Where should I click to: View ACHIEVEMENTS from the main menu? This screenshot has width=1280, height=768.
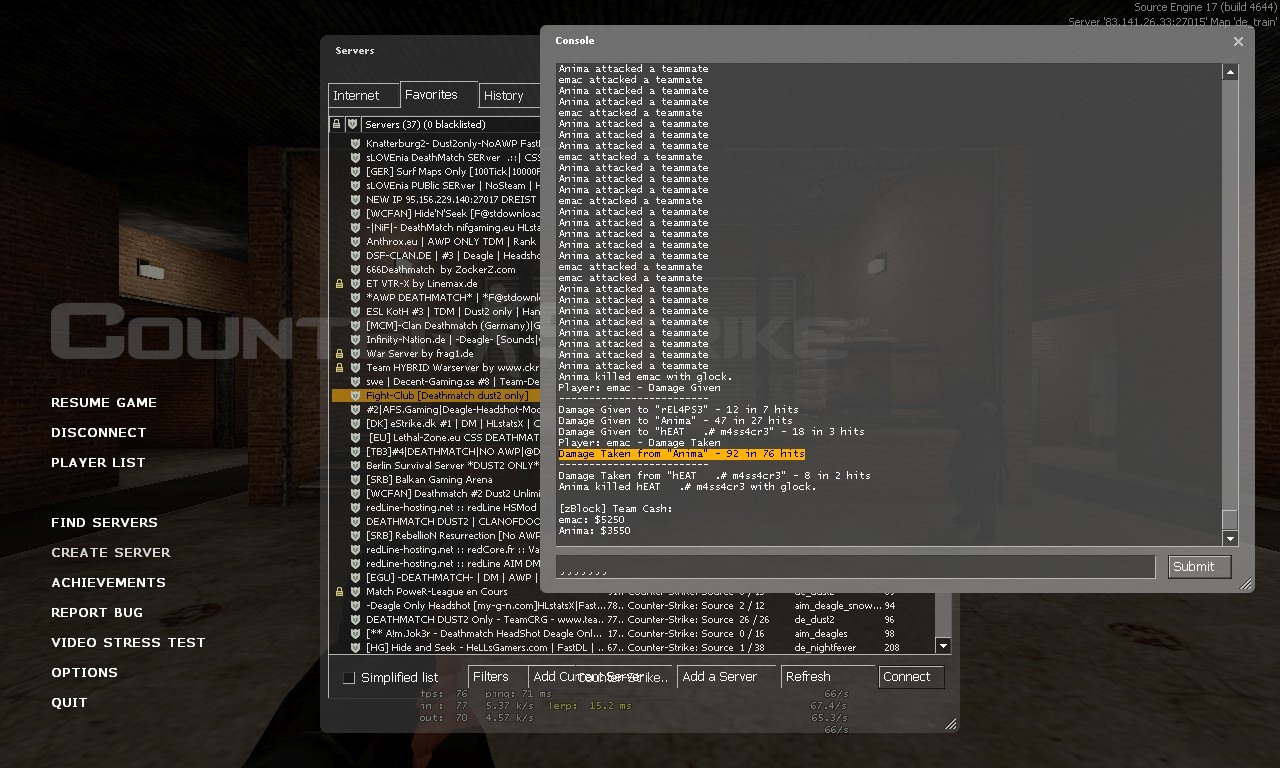tap(109, 583)
